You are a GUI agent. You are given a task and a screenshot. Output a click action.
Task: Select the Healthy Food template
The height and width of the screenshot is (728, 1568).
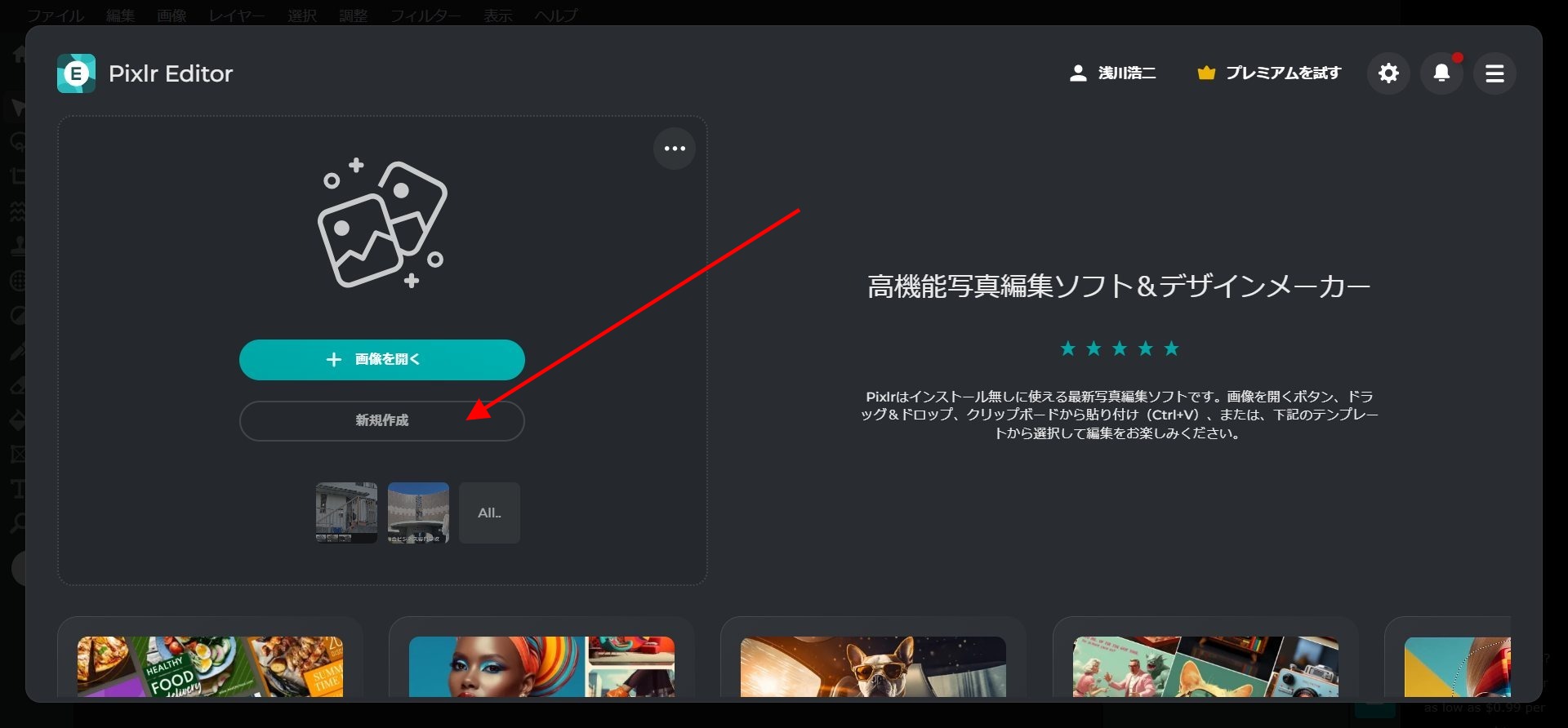point(210,666)
